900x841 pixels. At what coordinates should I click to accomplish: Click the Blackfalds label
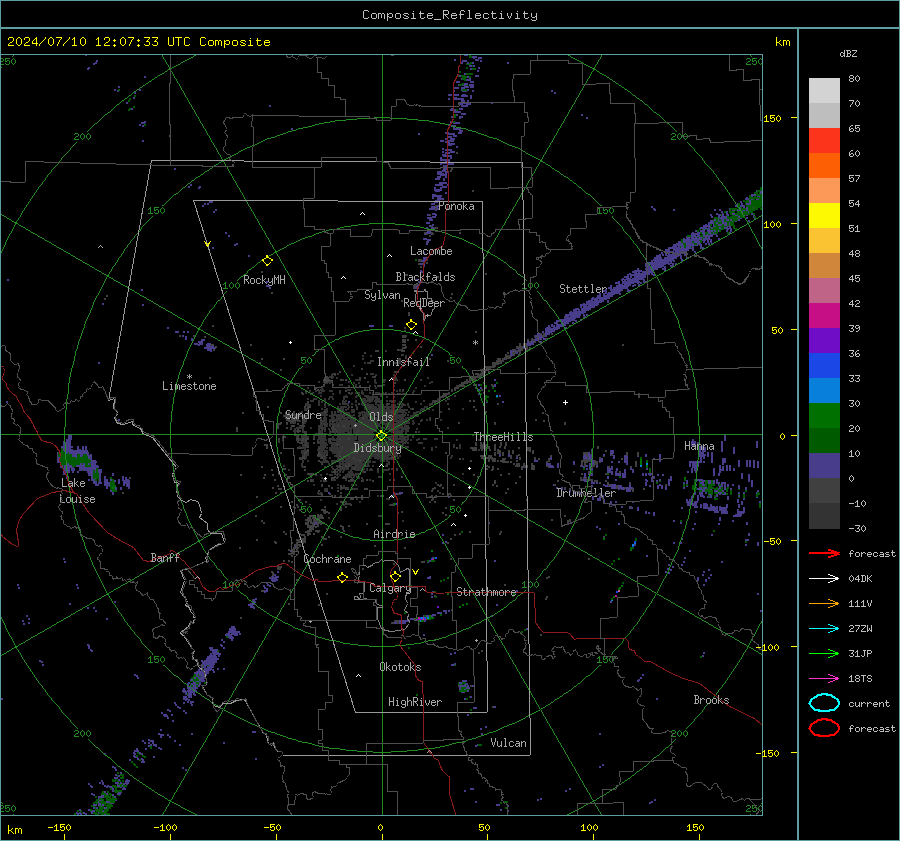[425, 277]
